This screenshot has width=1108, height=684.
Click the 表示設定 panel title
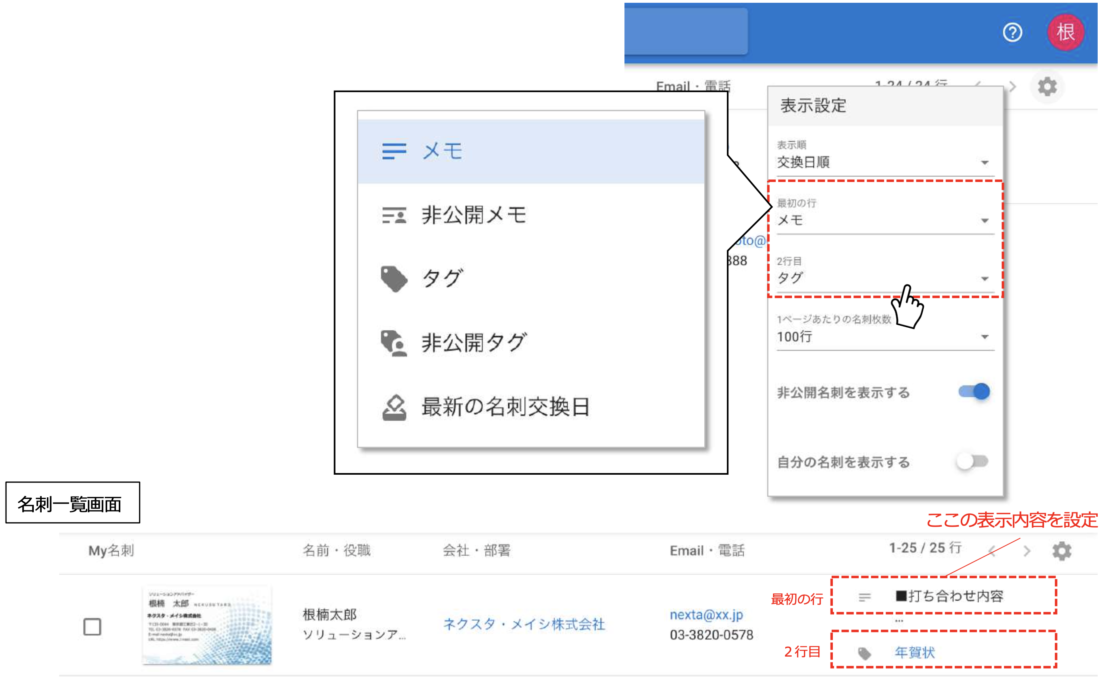click(813, 106)
